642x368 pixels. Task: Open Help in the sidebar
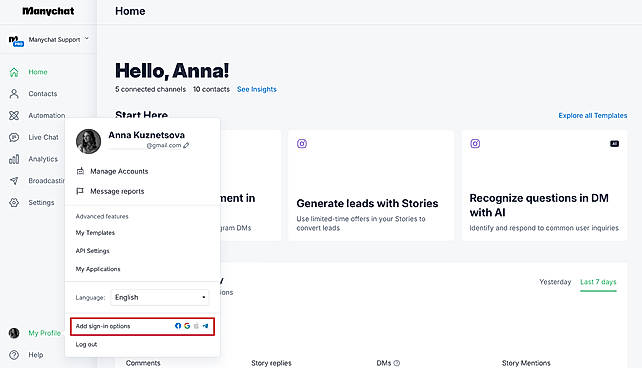(36, 355)
